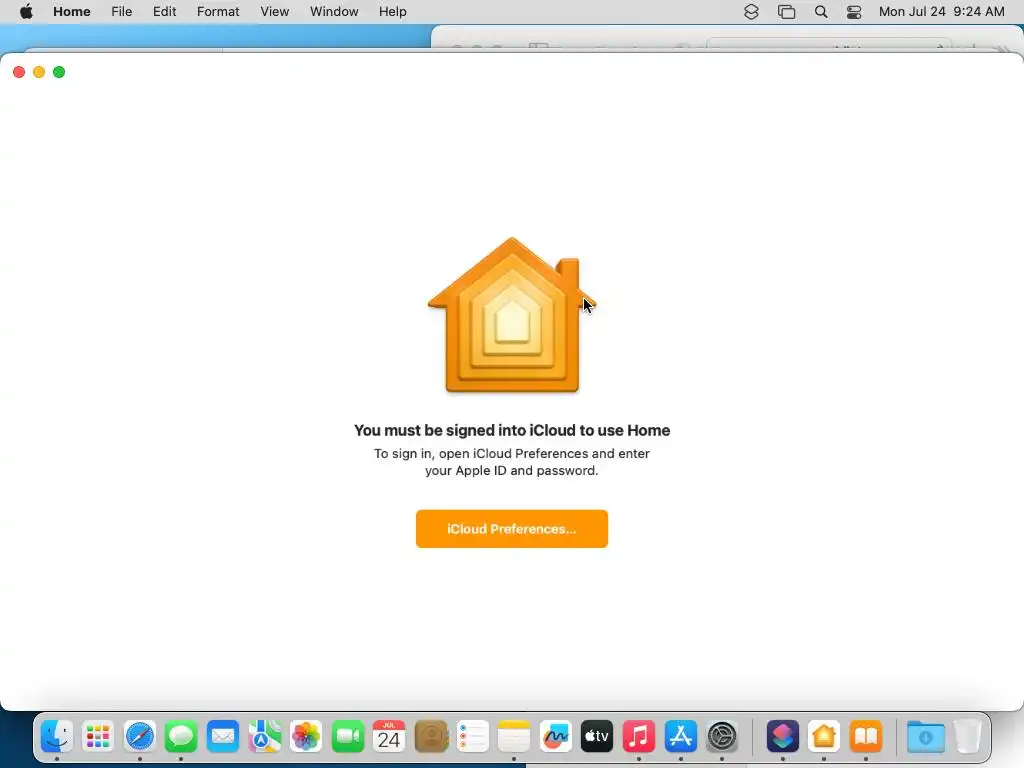Open Control Center in menu bar
Screen dimensions: 1024x768
tap(854, 12)
